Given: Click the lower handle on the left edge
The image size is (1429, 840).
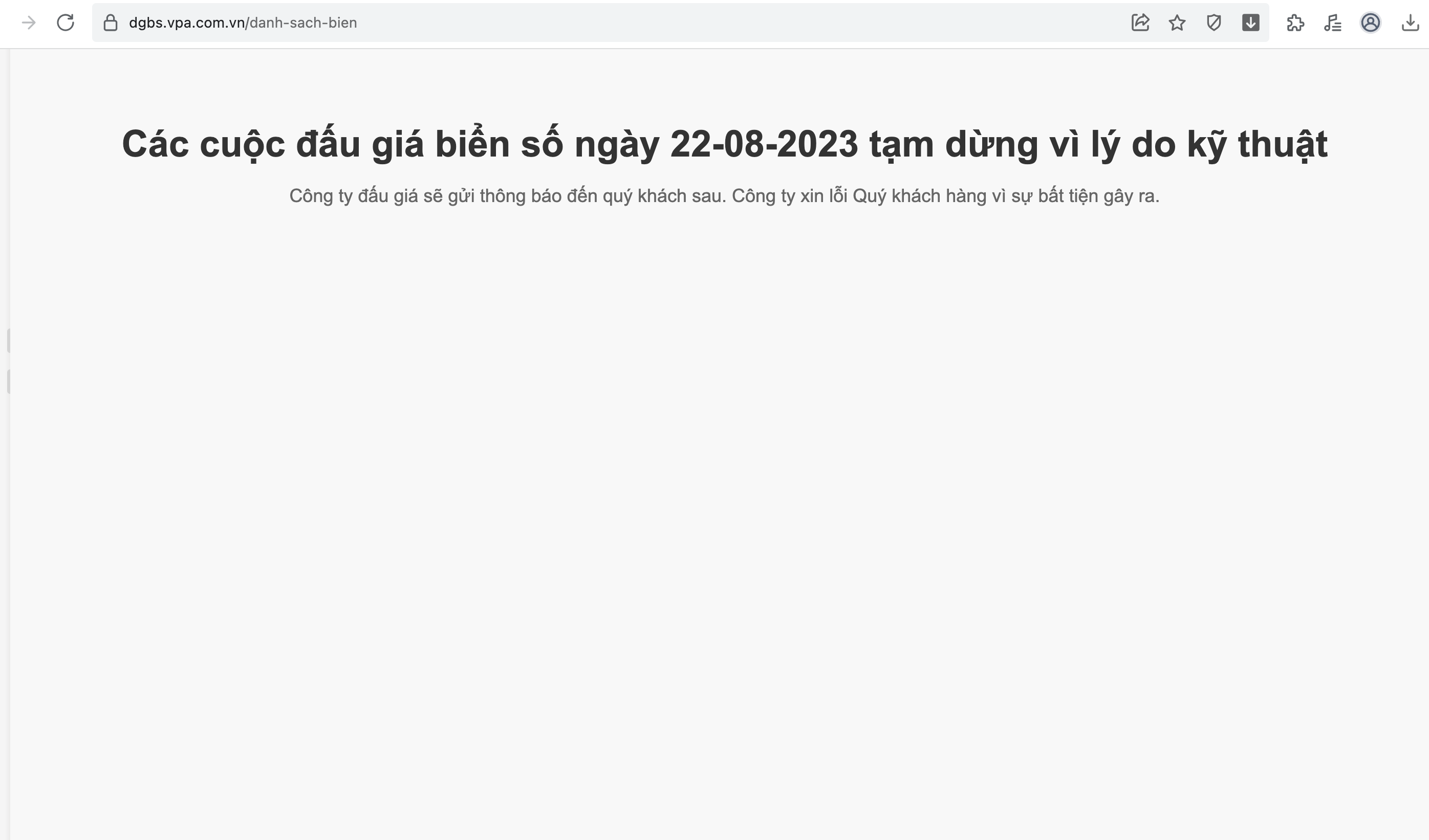Looking at the screenshot, I should coord(9,382).
